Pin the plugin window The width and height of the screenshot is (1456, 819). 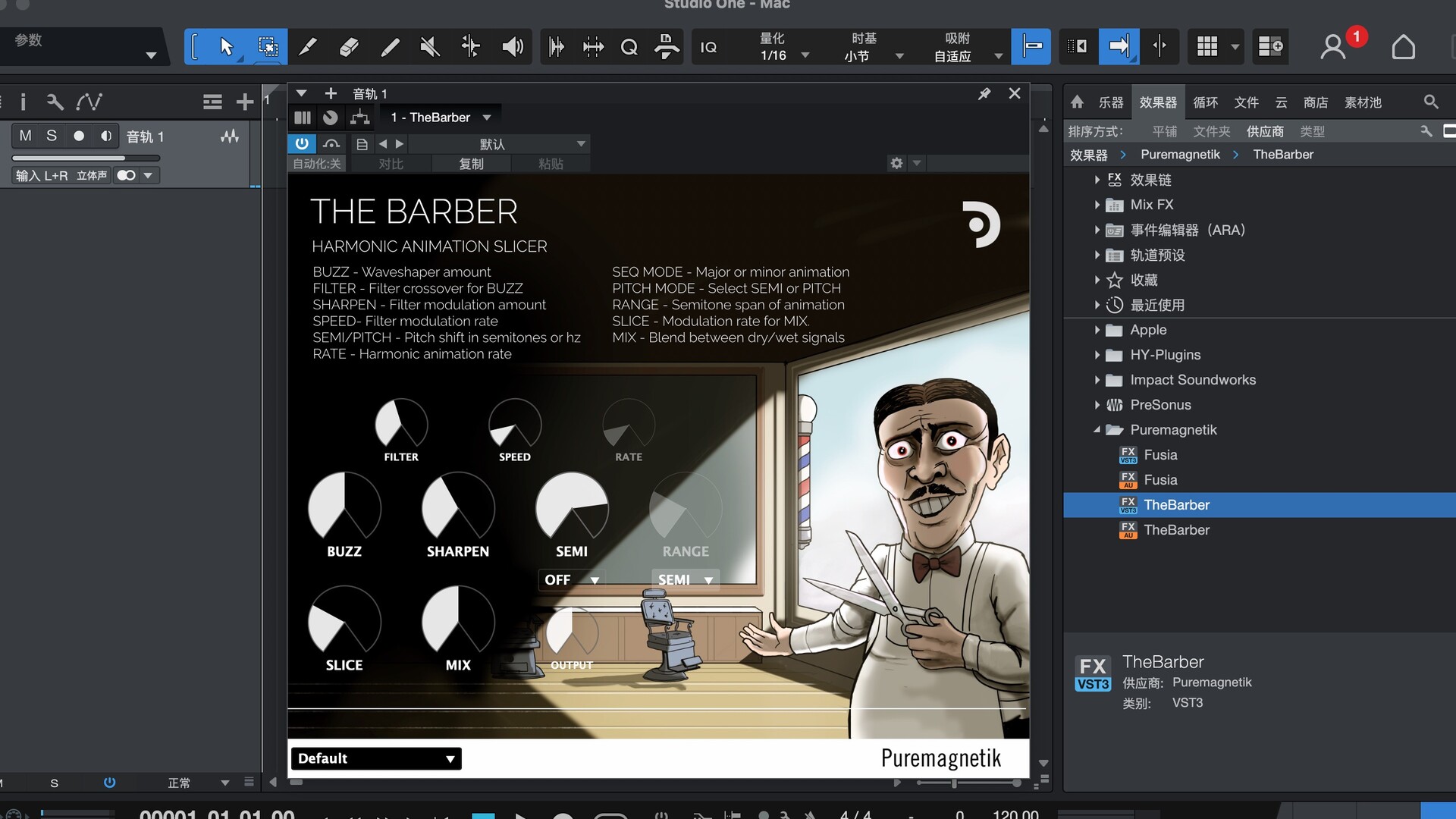coord(984,93)
